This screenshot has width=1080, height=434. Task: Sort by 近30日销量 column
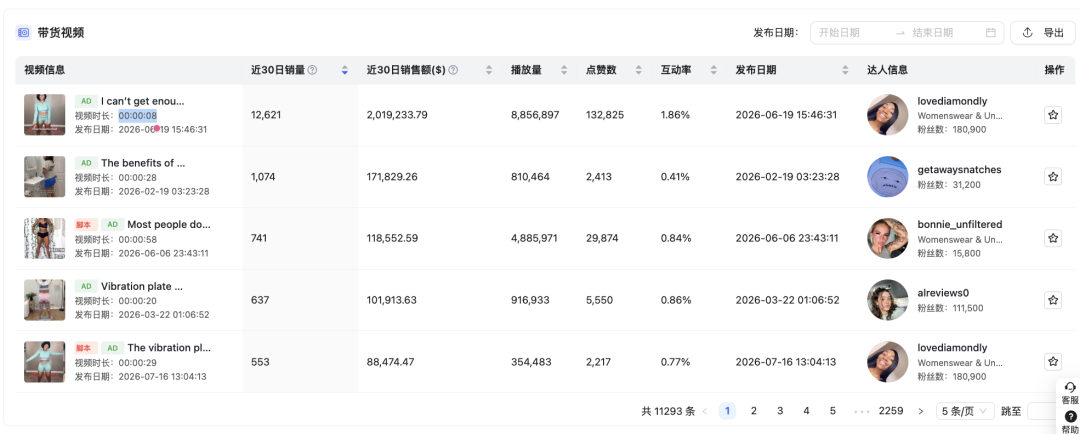(344, 70)
